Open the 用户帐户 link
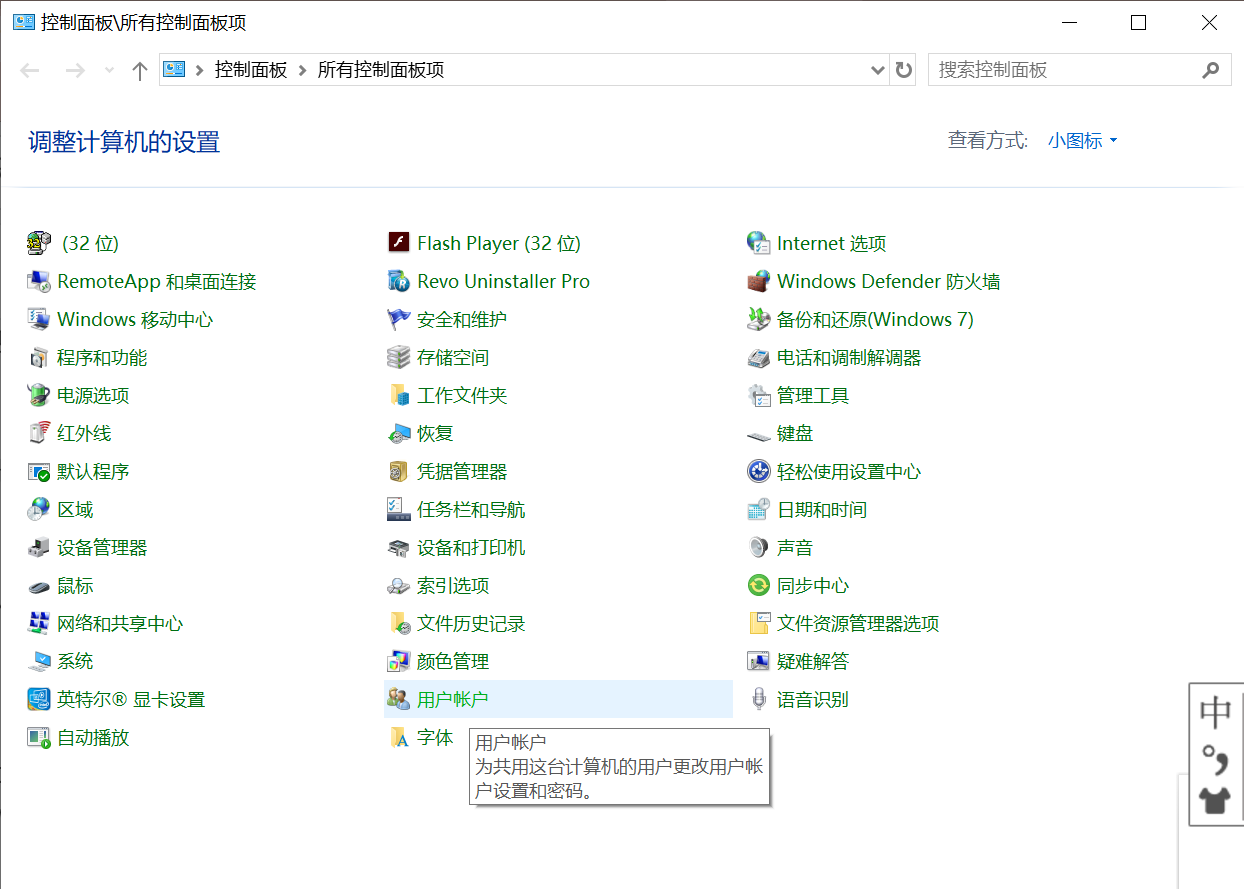1244x889 pixels. pos(453,699)
